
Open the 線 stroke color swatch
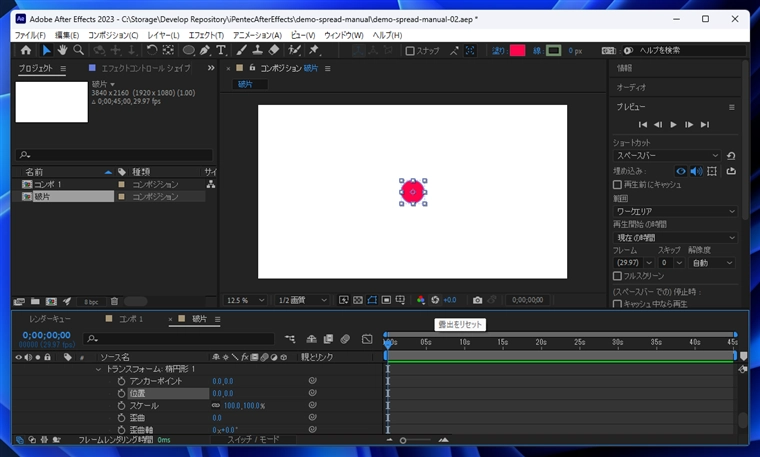[554, 50]
